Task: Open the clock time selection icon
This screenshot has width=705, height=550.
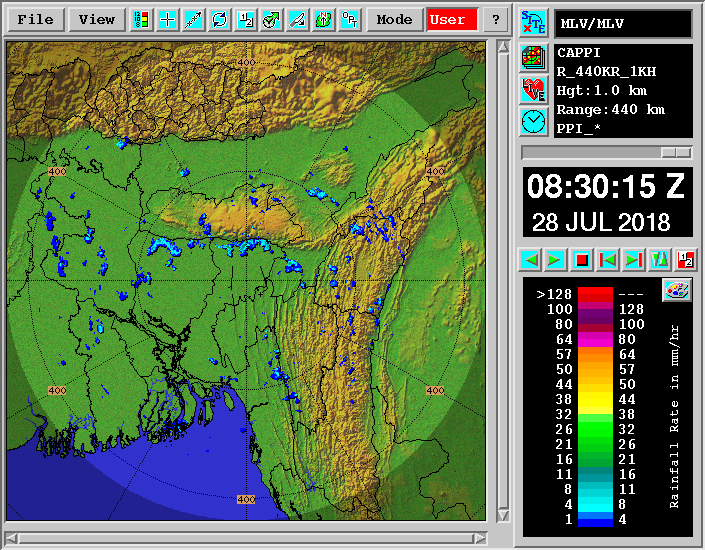Action: pyautogui.click(x=533, y=122)
